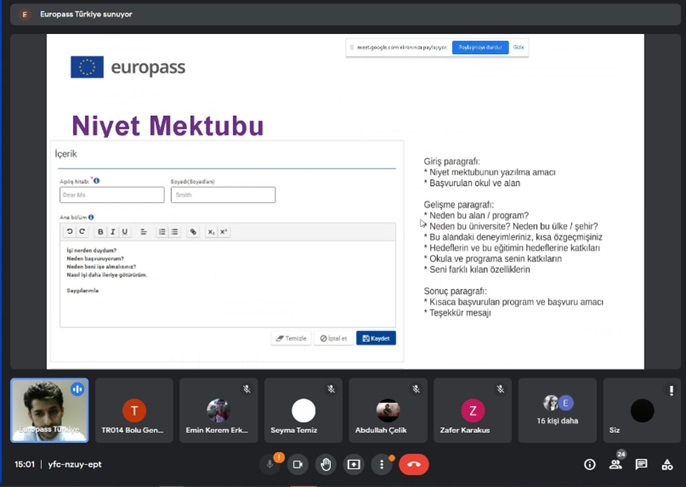Show the participants list panel
The image size is (686, 487).
pos(615,464)
